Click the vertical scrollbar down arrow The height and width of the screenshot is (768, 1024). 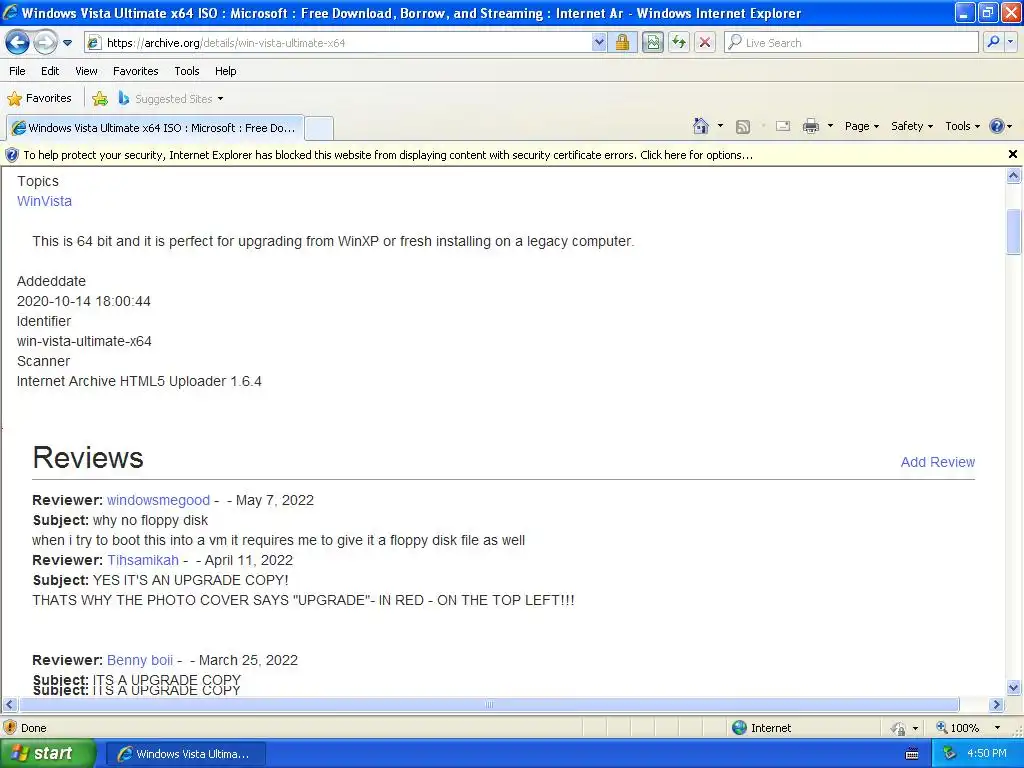coord(1014,687)
